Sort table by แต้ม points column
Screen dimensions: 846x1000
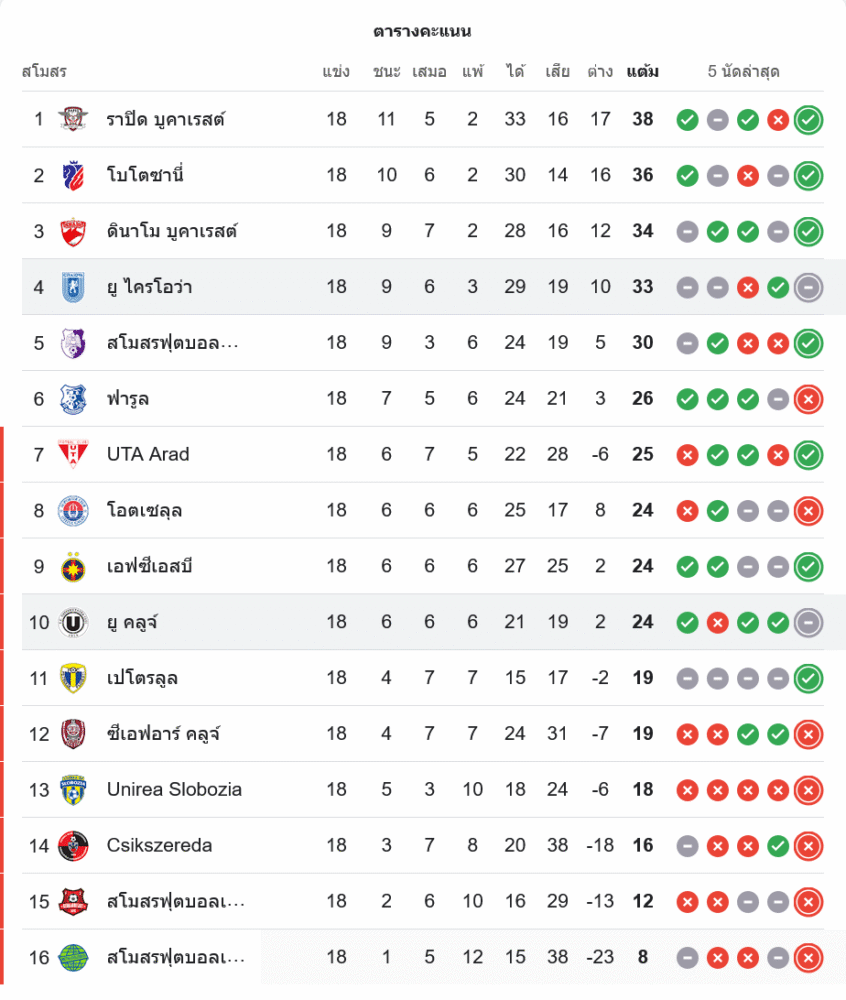[642, 72]
